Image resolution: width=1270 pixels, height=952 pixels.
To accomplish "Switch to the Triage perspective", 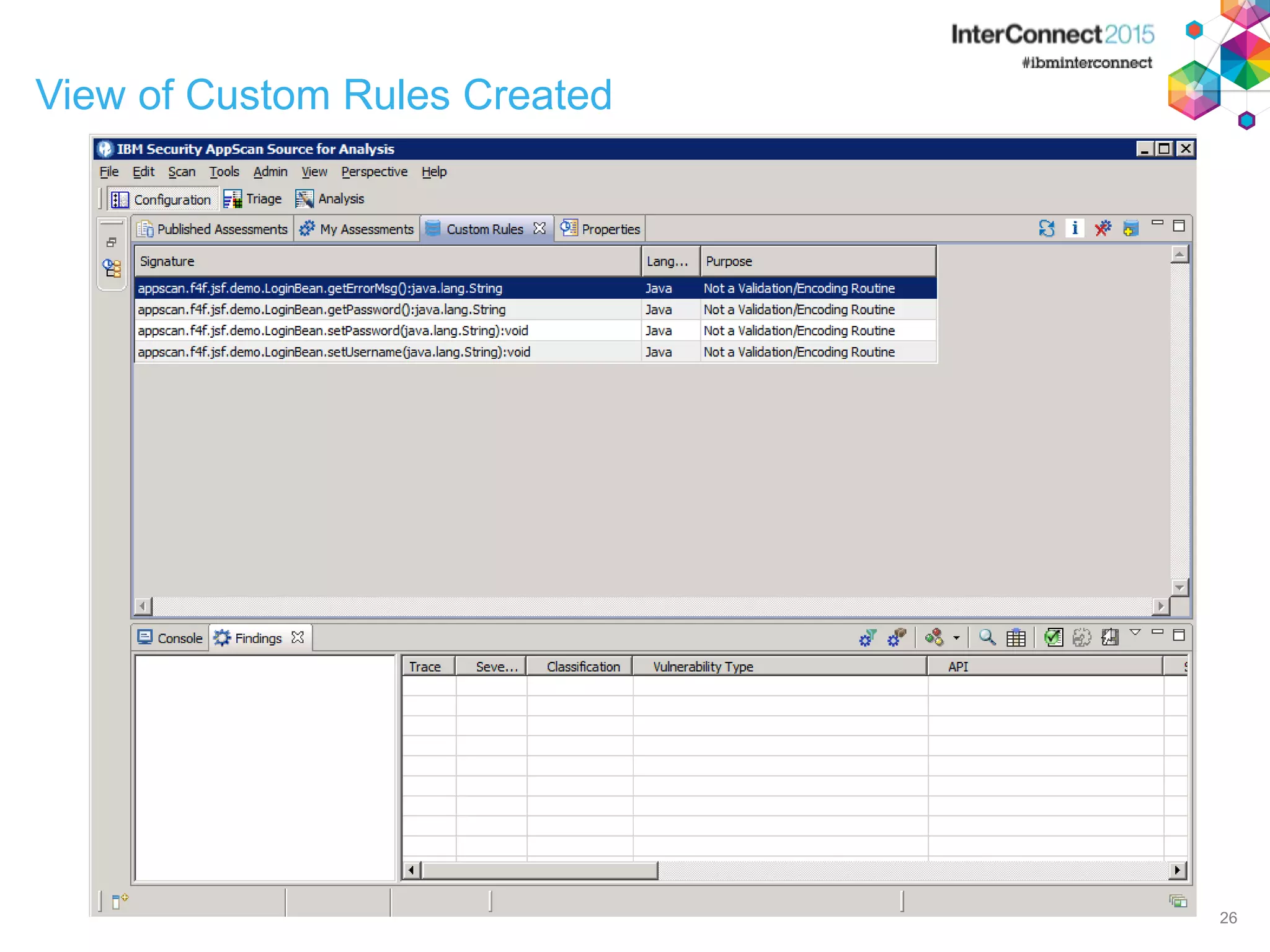I will pyautogui.click(x=252, y=199).
